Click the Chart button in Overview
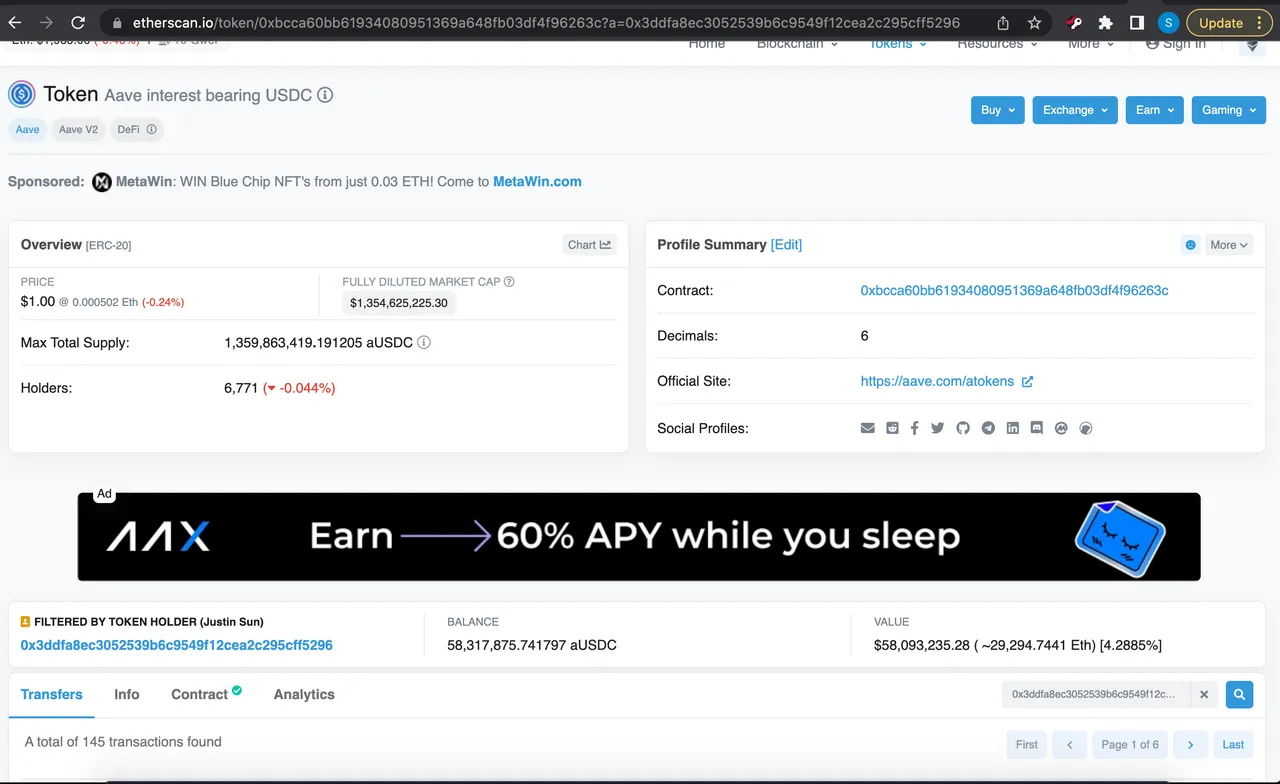Screen dimensions: 1280x784 (589, 245)
